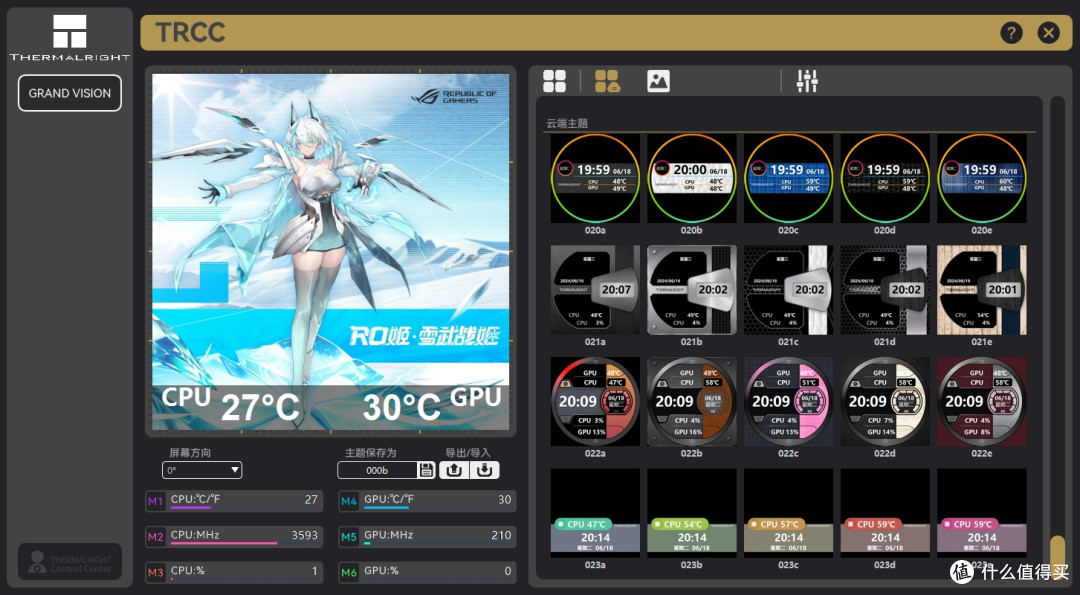The image size is (1080, 595).
Task: Select theme thumbnail 023a
Action: point(595,513)
